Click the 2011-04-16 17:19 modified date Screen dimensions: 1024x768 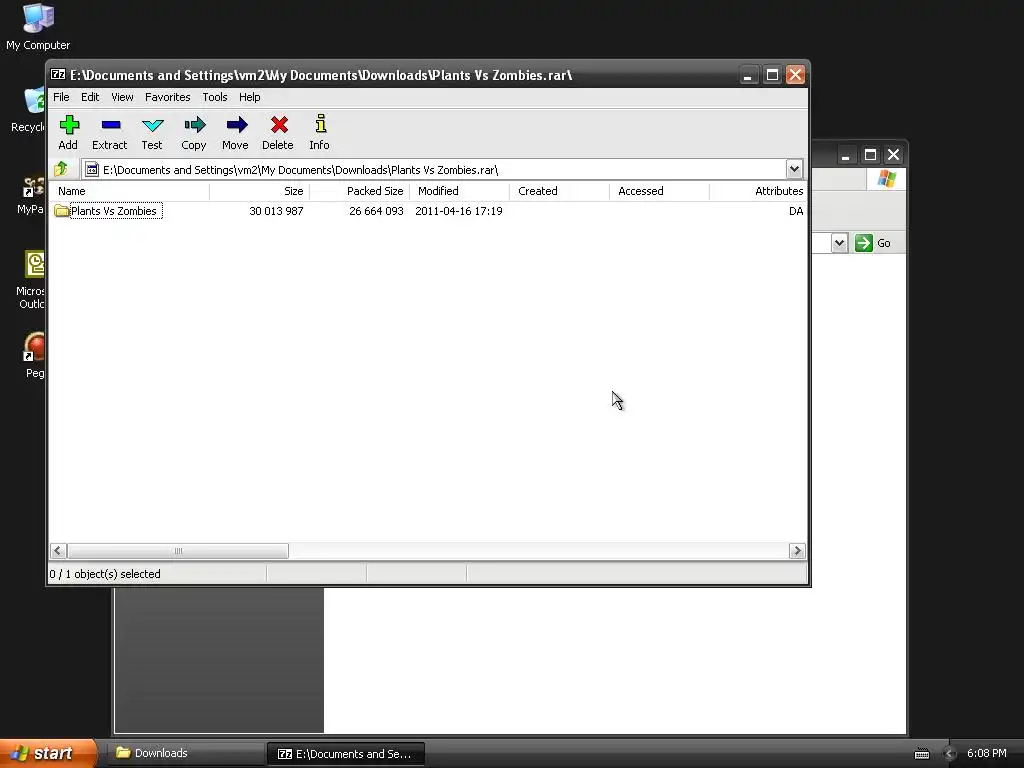[458, 211]
